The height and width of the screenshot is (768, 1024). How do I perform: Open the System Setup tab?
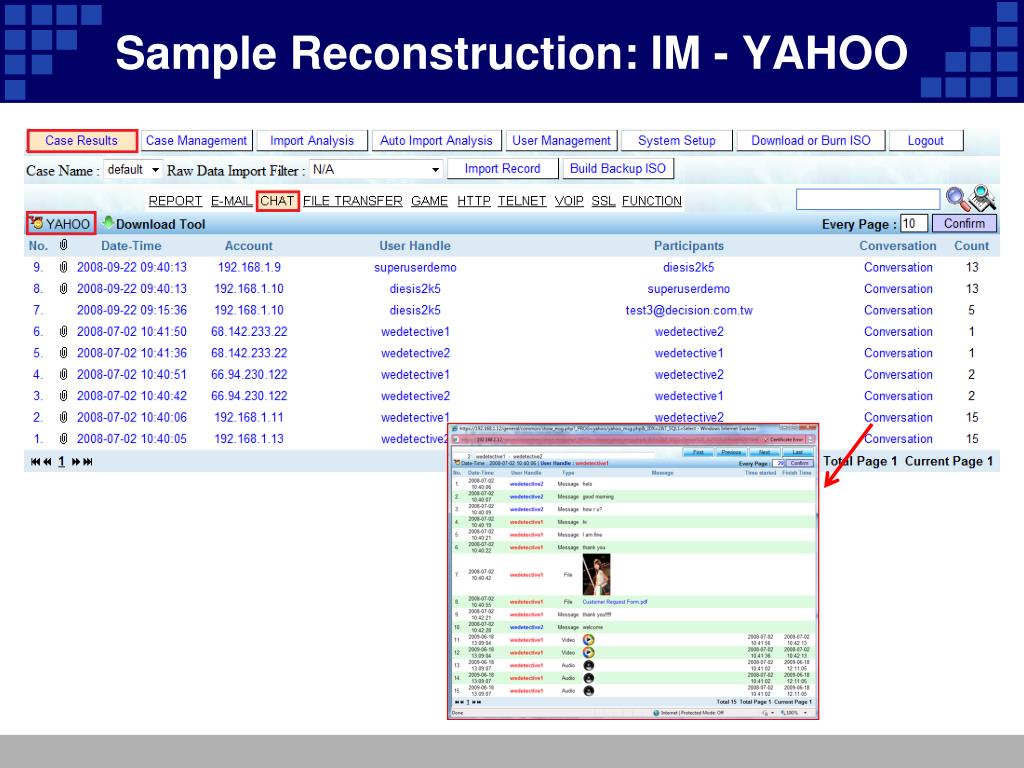677,140
